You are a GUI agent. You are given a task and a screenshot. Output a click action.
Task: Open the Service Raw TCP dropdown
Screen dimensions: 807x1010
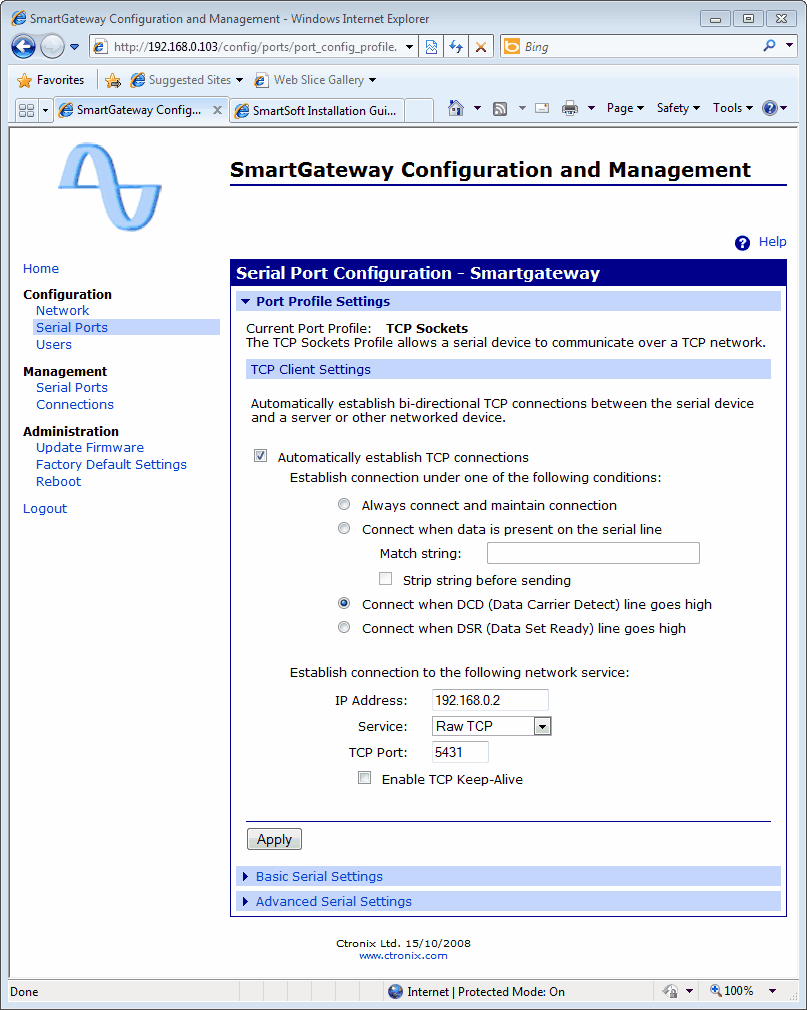491,727
